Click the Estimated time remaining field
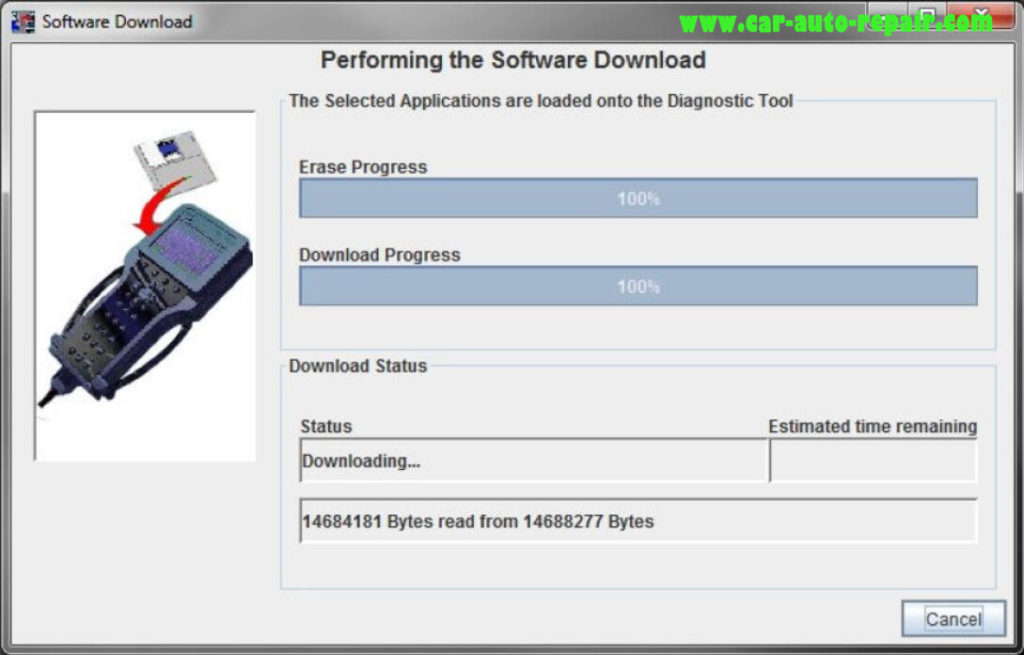Viewport: 1024px width, 655px height. coord(874,460)
